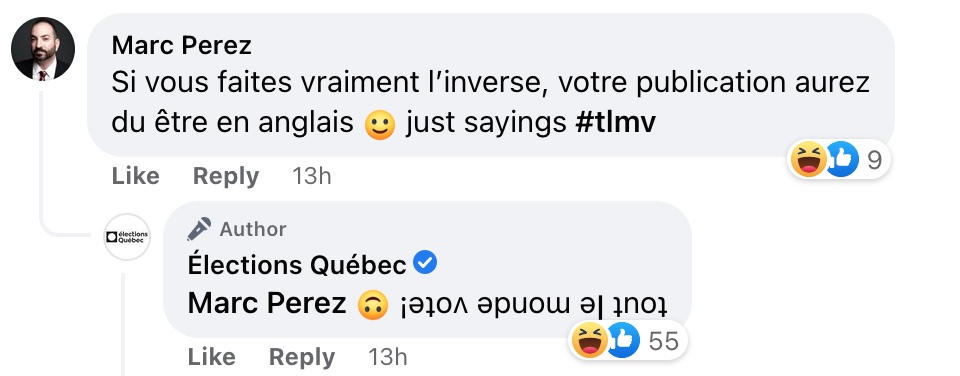Click the microphone Author badge icon
960x376 pixels.
click(x=199, y=229)
